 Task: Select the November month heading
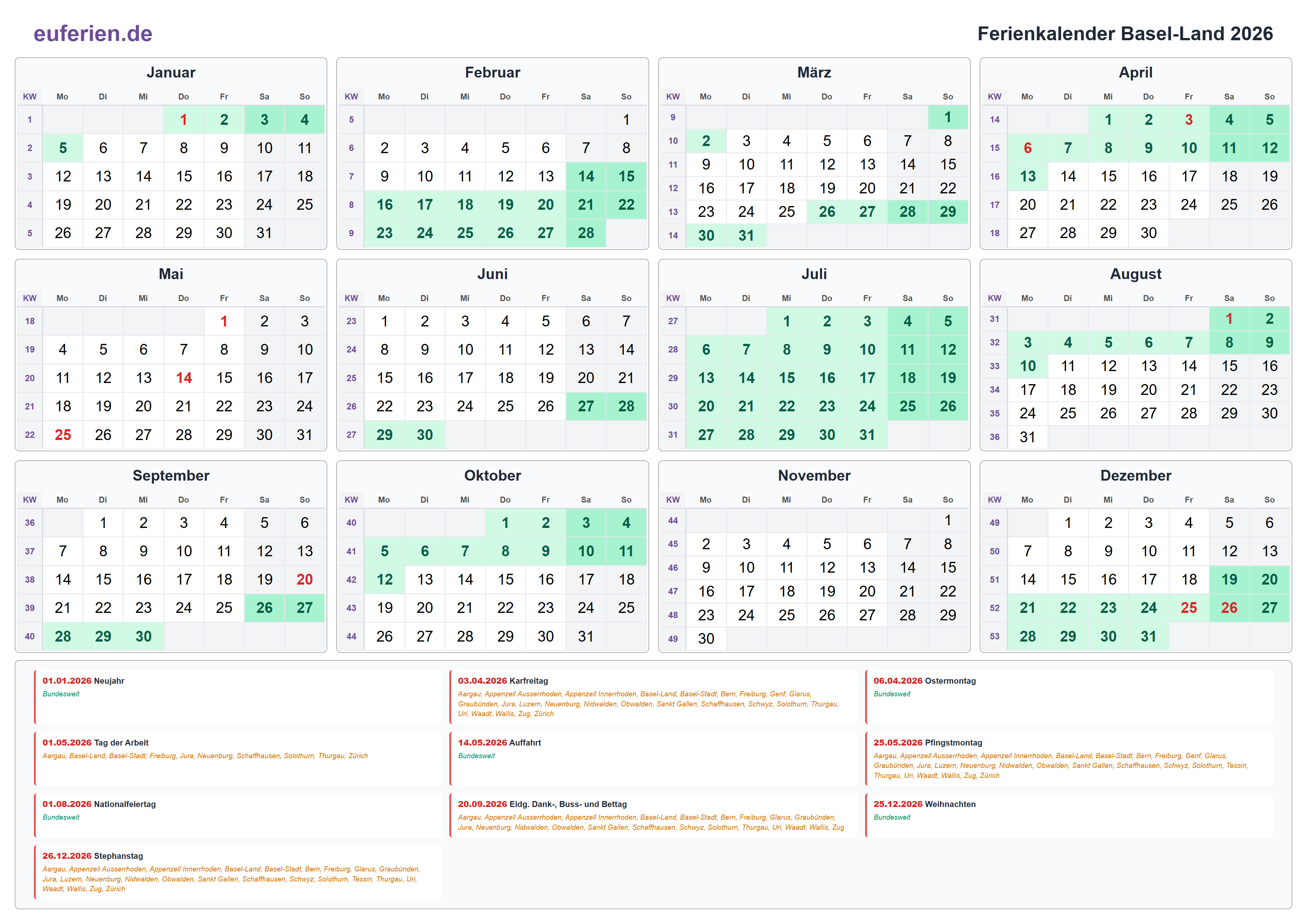coord(814,475)
